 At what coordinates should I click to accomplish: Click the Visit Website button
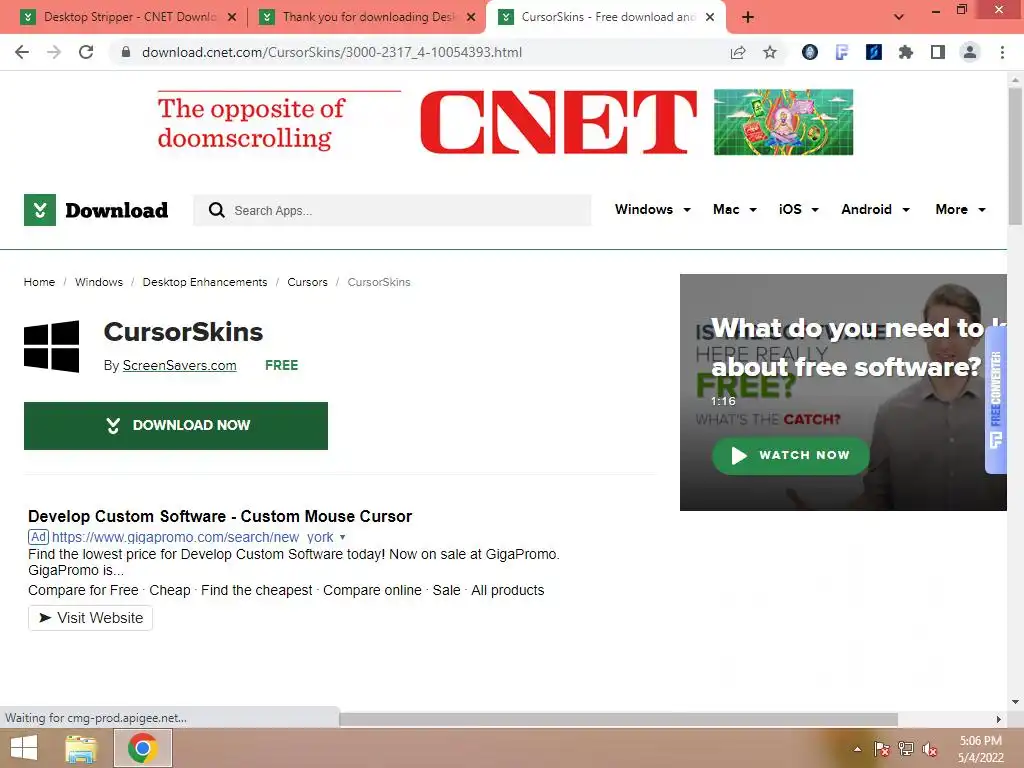pos(90,618)
